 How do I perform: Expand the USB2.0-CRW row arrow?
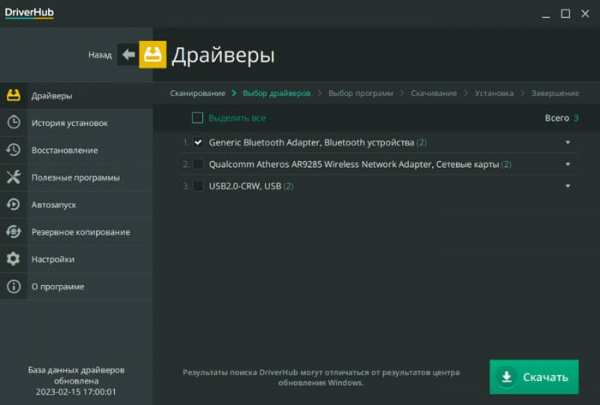tap(568, 186)
